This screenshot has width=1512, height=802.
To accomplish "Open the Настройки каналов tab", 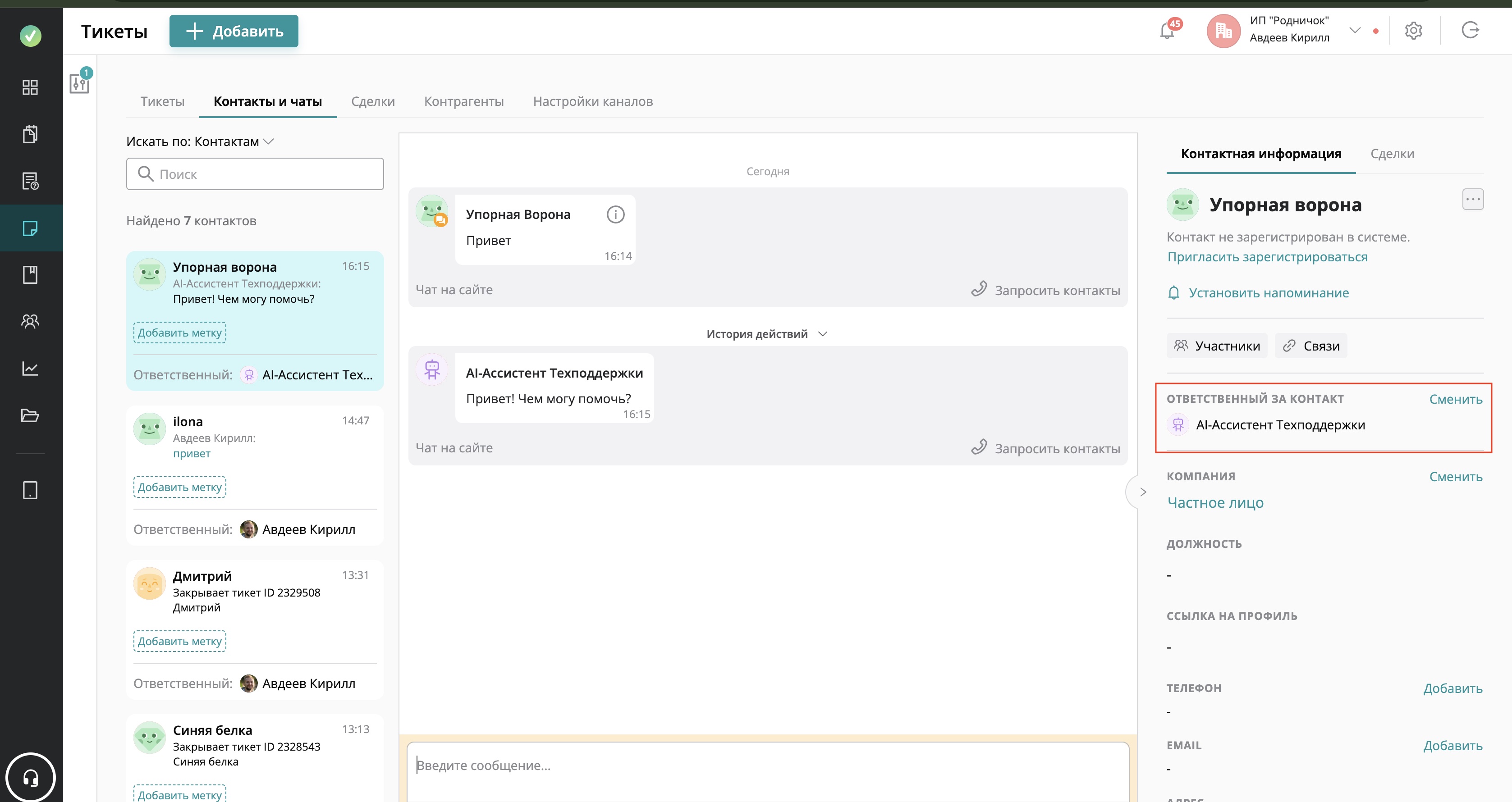I will 592,101.
